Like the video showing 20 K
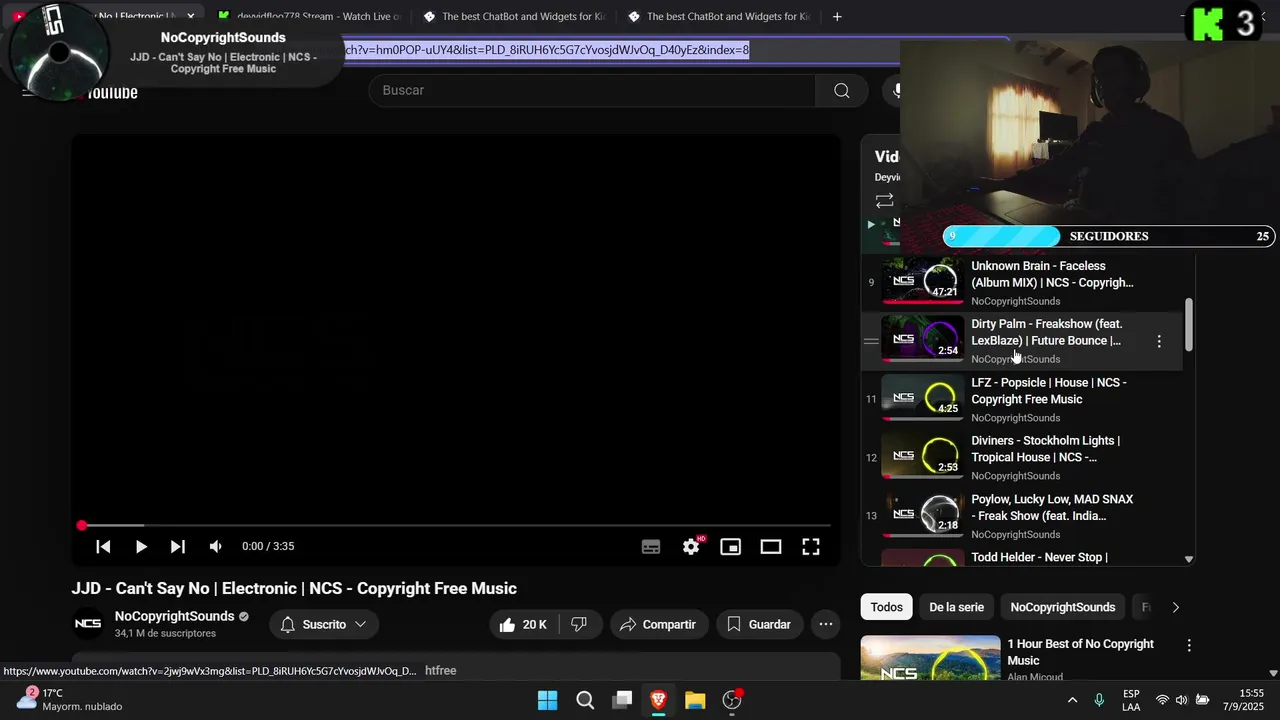The height and width of the screenshot is (720, 1280). pyautogui.click(x=523, y=624)
